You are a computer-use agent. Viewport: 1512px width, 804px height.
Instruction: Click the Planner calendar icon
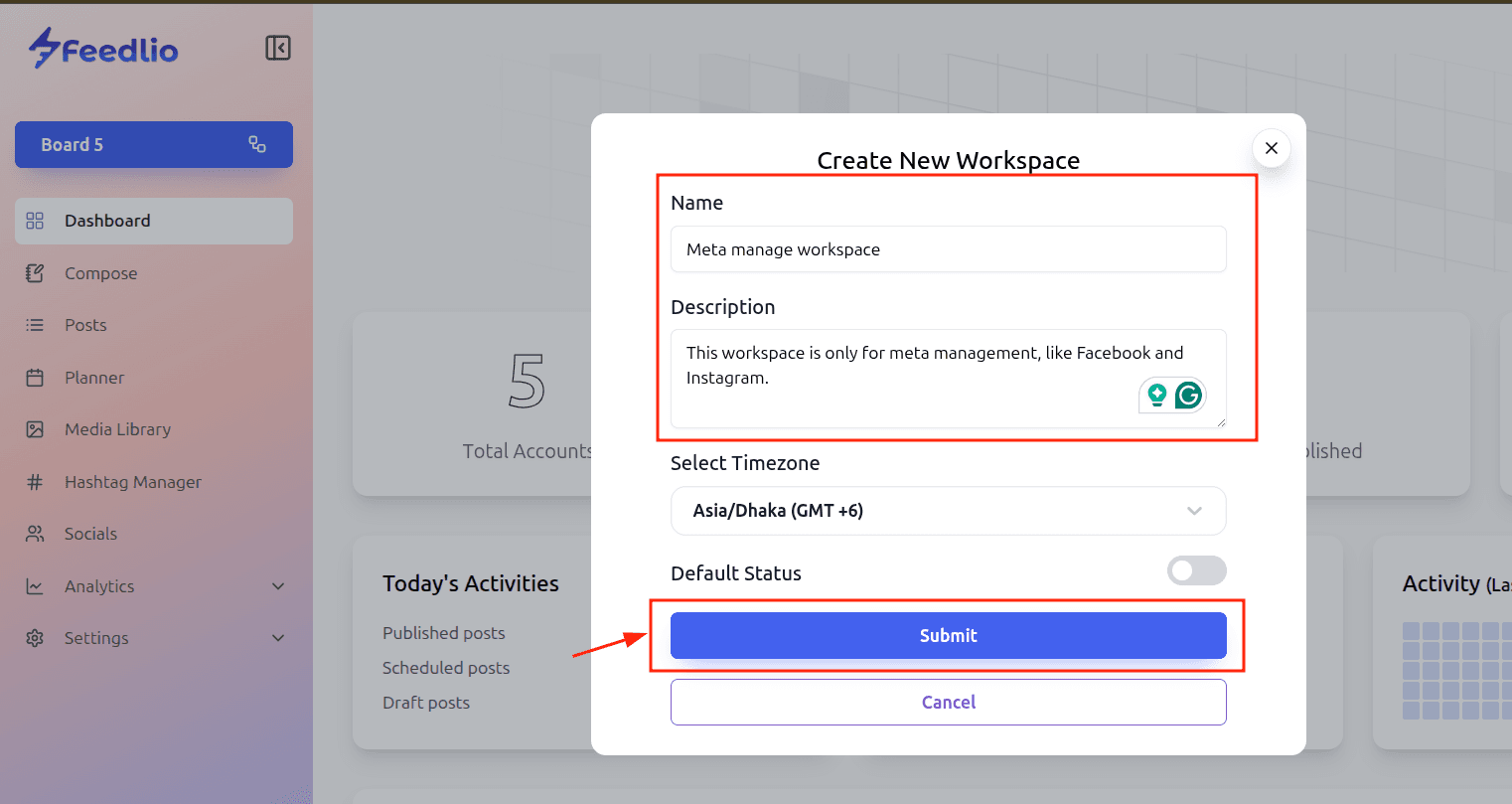35,378
